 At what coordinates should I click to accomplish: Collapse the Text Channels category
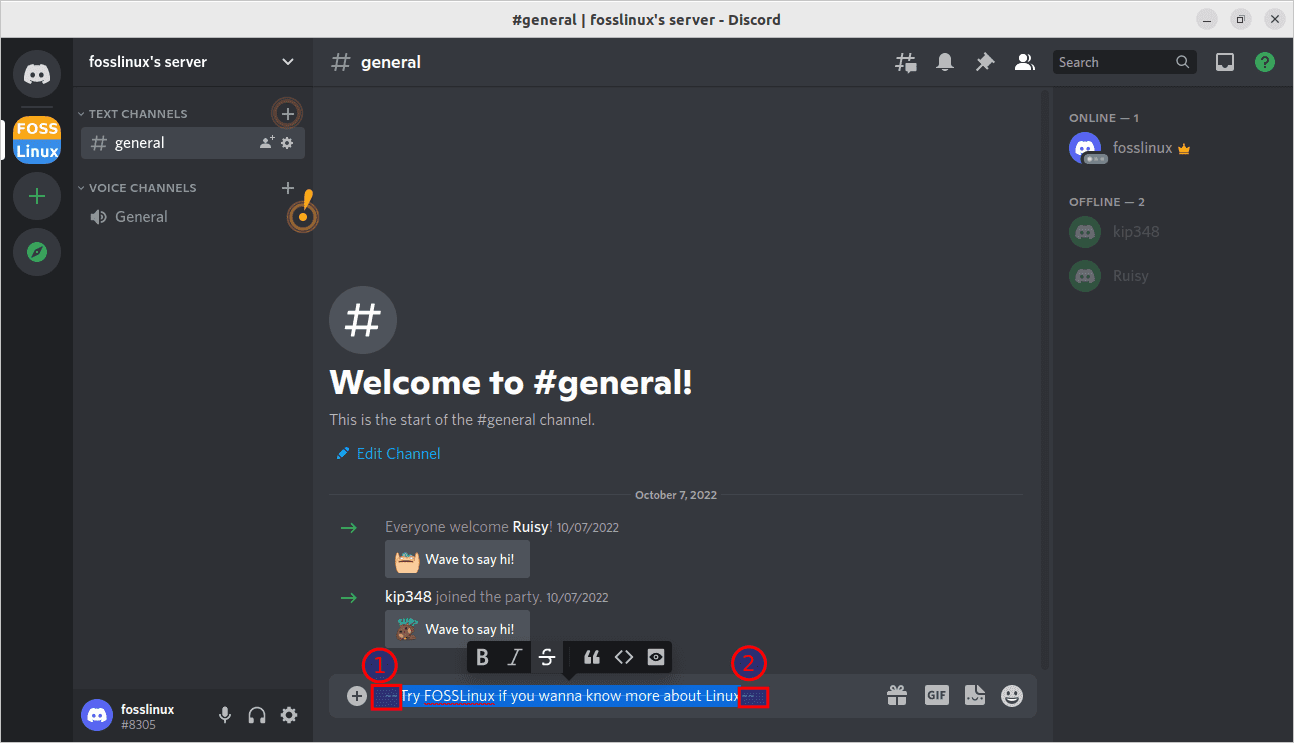[x=133, y=114]
